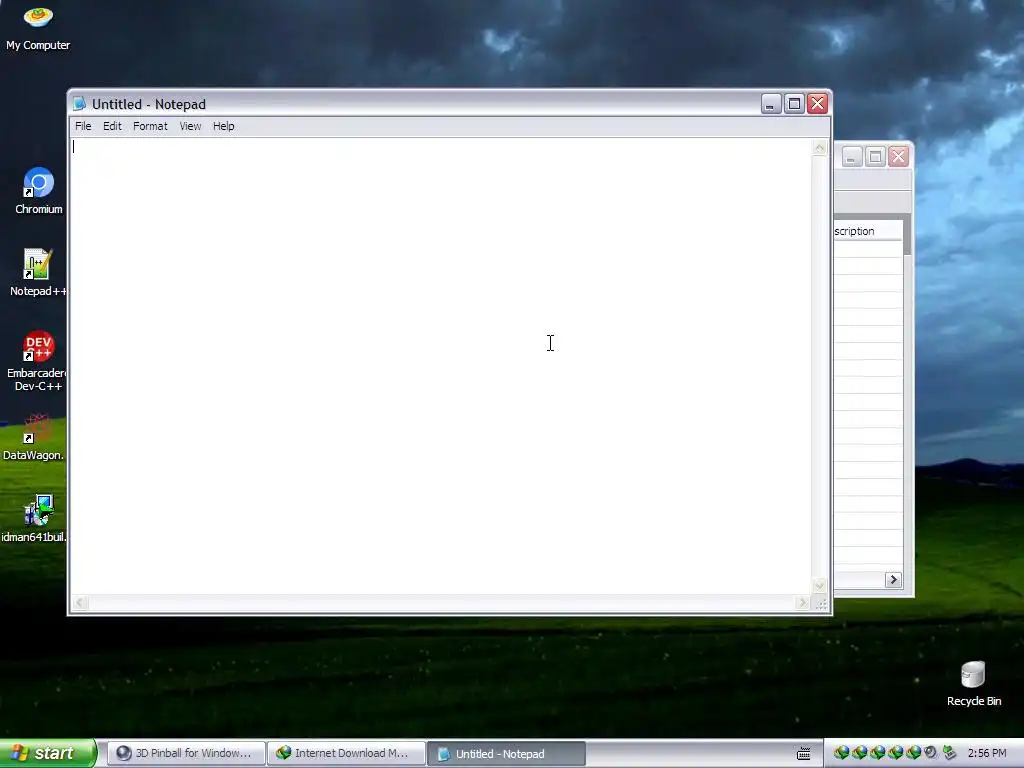Click the on-screen keyboard taskbar icon

point(803,754)
